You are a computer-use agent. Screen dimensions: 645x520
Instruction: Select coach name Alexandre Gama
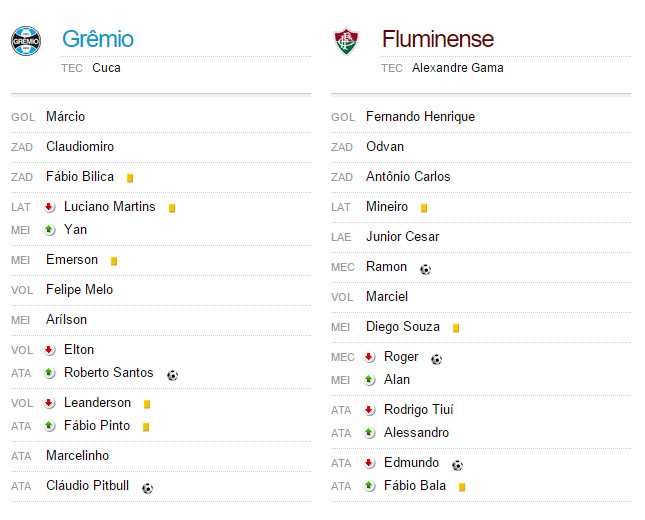[457, 68]
